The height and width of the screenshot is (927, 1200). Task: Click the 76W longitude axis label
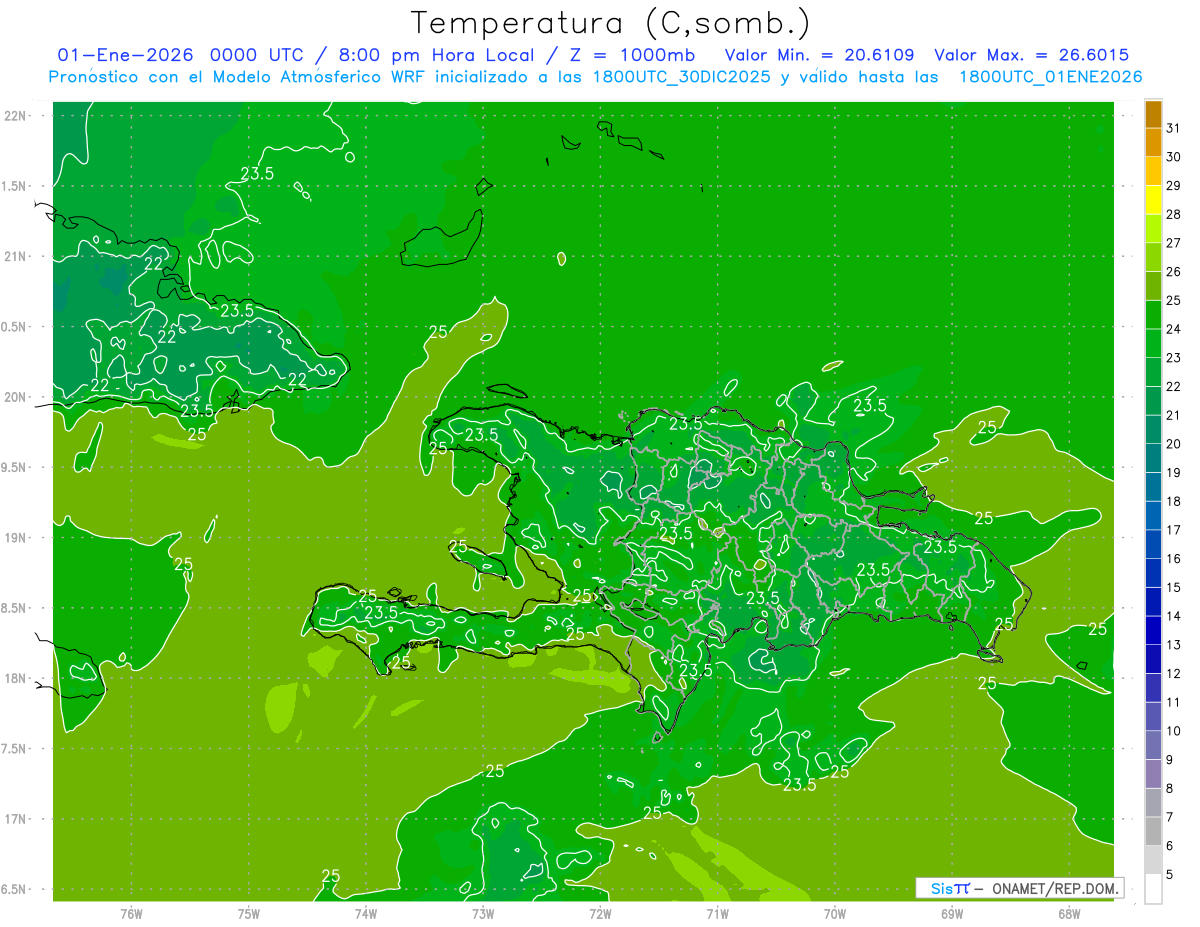tap(131, 913)
